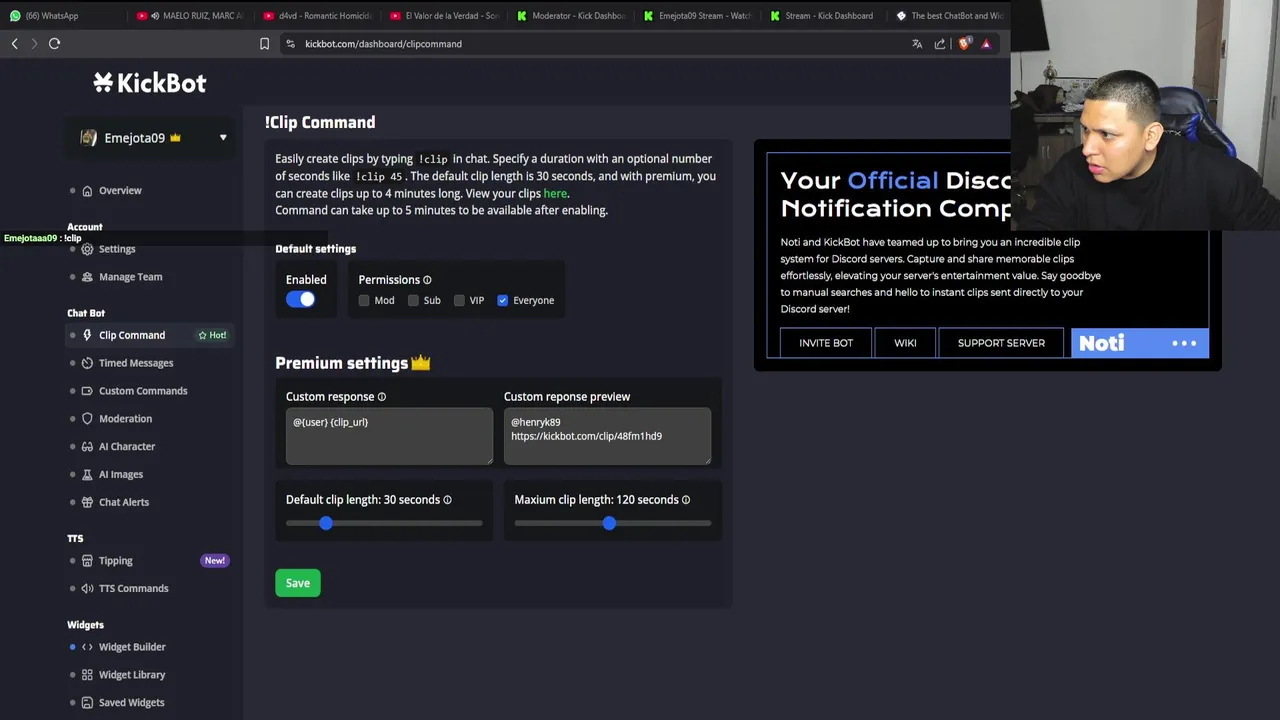Screen dimensions: 1280x720
Task: Click Custom response info icon
Action: tap(381, 397)
